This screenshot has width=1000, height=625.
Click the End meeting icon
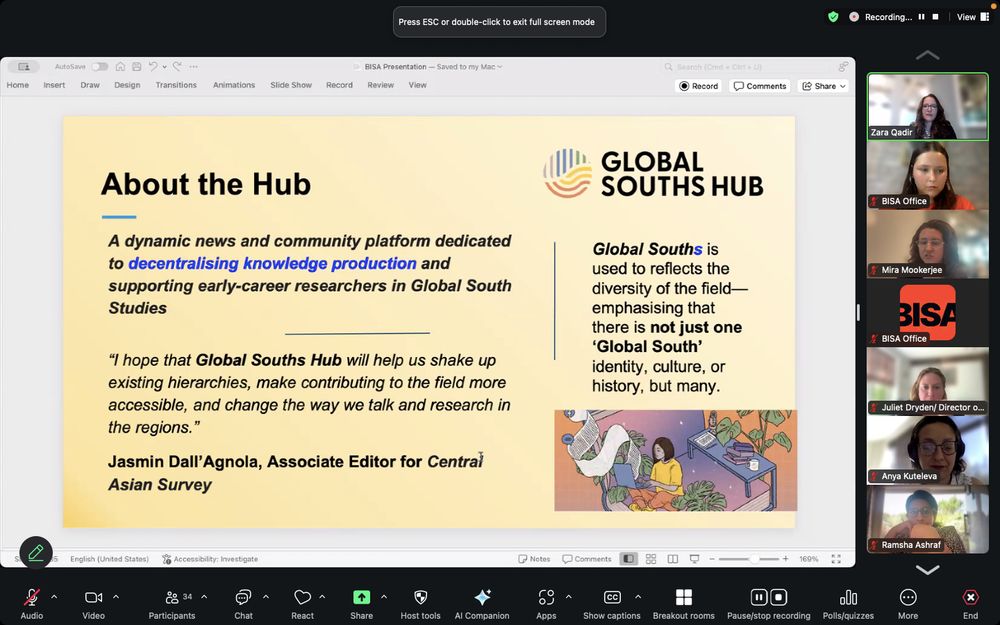coord(970,598)
